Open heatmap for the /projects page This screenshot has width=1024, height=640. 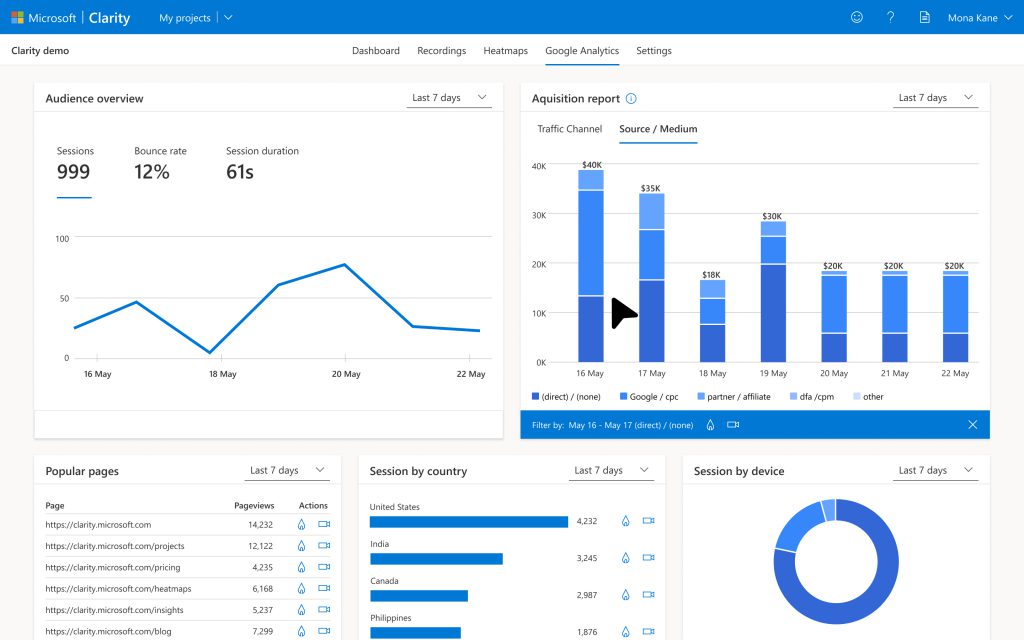click(301, 546)
